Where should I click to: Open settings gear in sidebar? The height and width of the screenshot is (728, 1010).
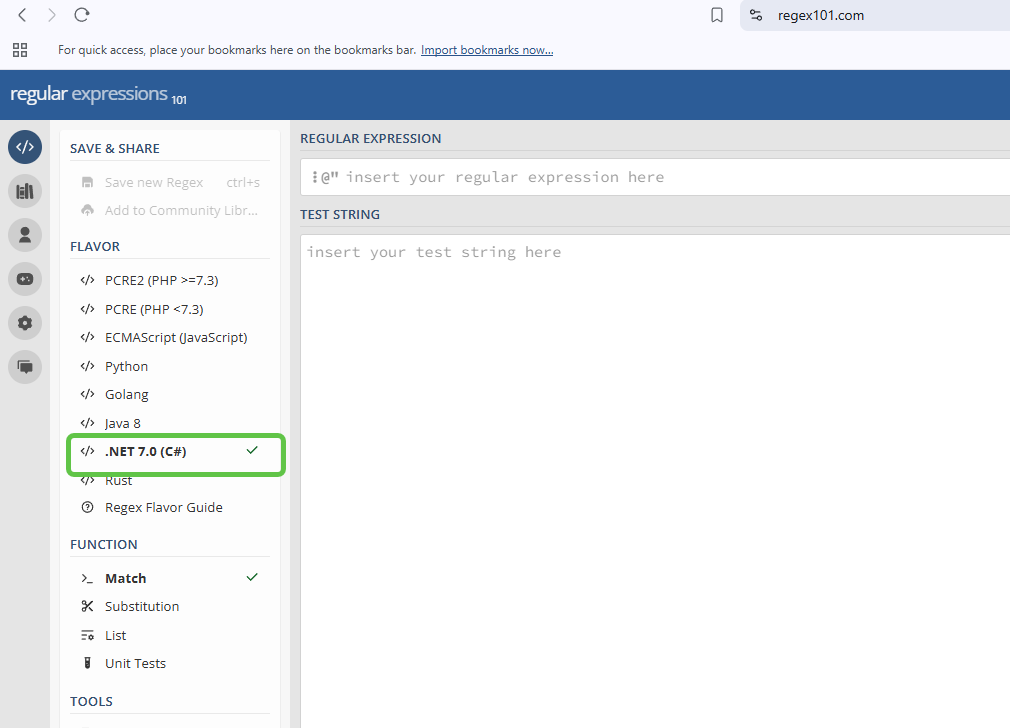point(25,323)
